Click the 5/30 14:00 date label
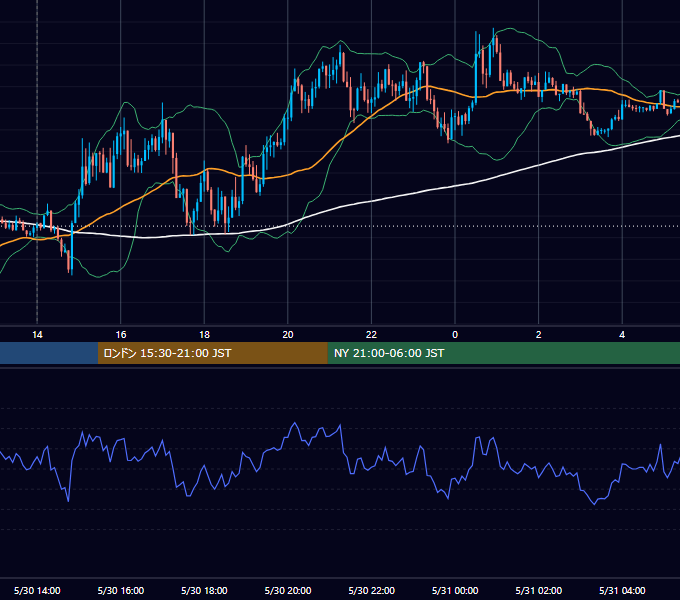This screenshot has height=600, width=680. 37,590
